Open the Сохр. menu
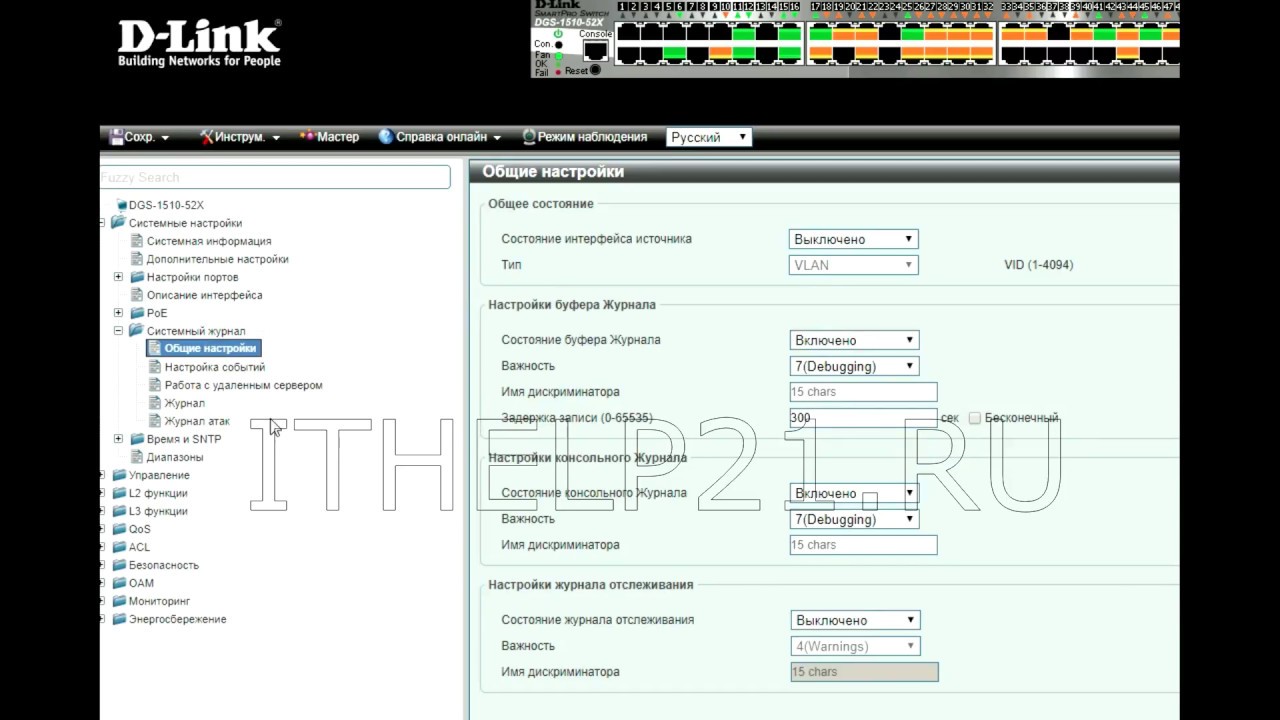 tap(139, 137)
